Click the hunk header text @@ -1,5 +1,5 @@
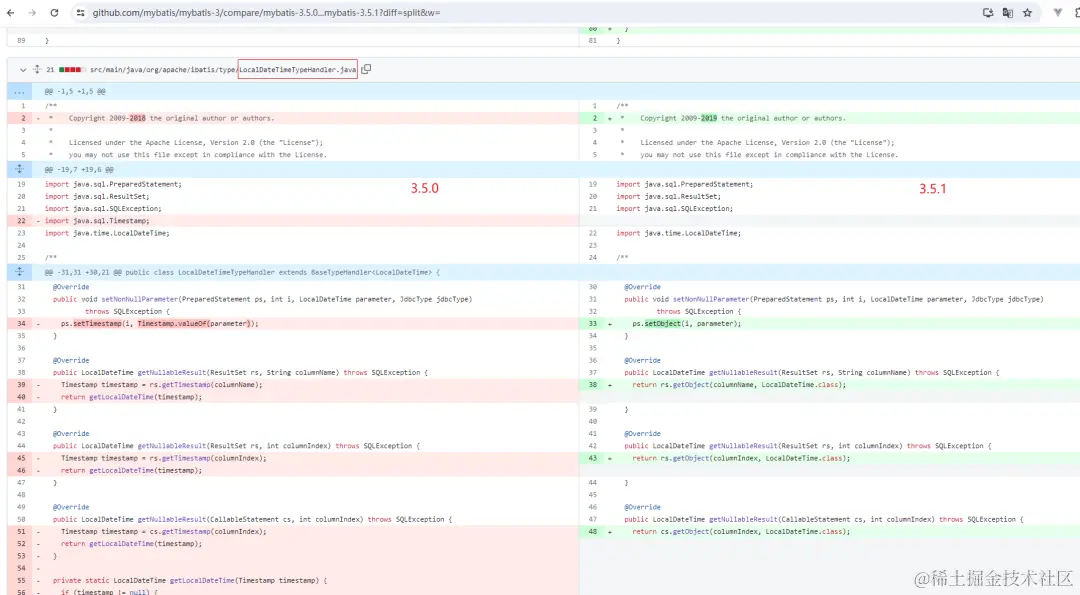 75,92
